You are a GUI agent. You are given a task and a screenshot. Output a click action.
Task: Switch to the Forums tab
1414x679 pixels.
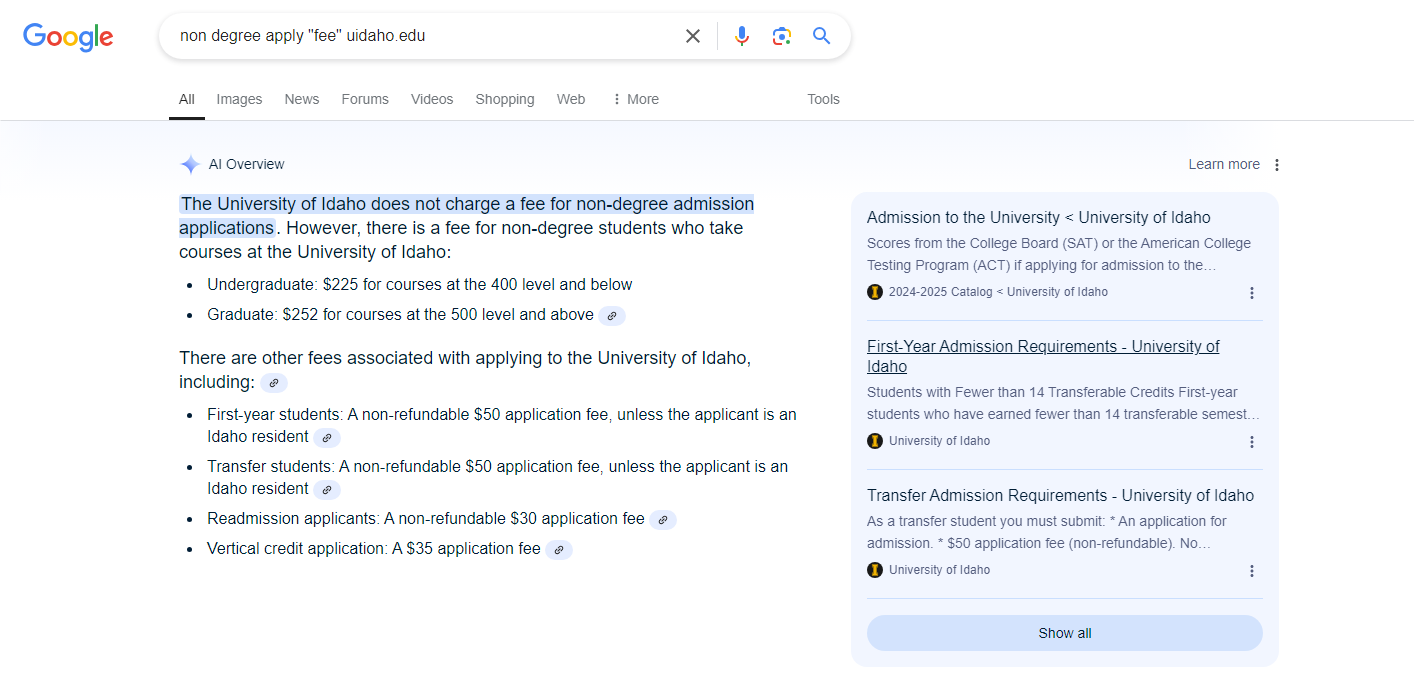pyautogui.click(x=365, y=99)
